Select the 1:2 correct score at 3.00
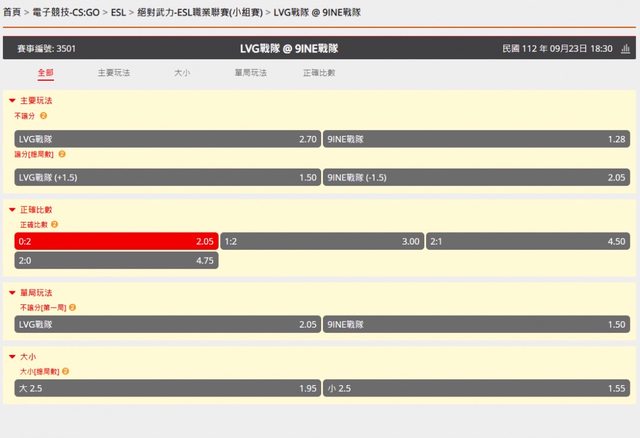This screenshot has width=640, height=438. [x=322, y=242]
